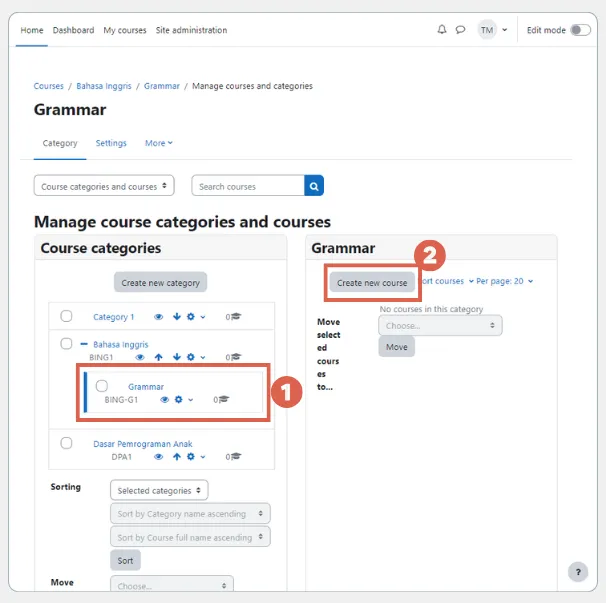Viewport: 606px width, 603px height.
Task: Open the Grammar breadcrumb link
Action: (x=162, y=86)
